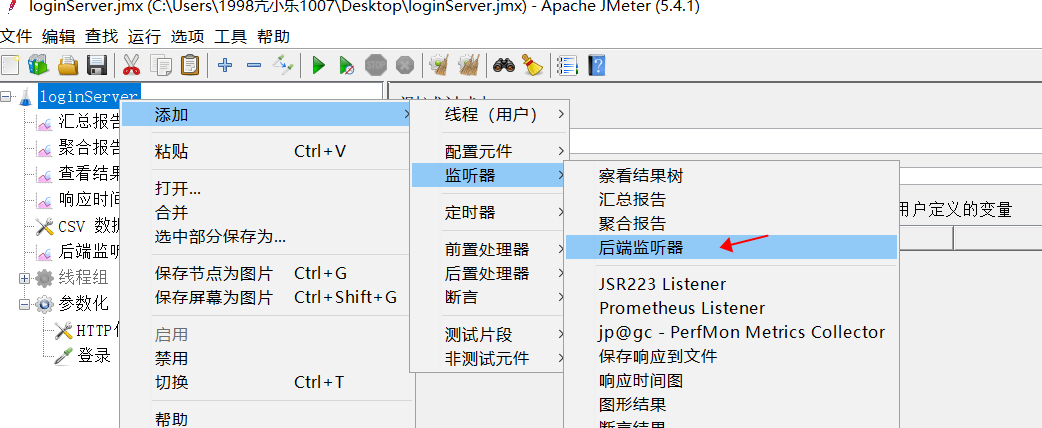Save test plan with floppy disk icon
This screenshot has height=428, width=1042.
(97, 65)
